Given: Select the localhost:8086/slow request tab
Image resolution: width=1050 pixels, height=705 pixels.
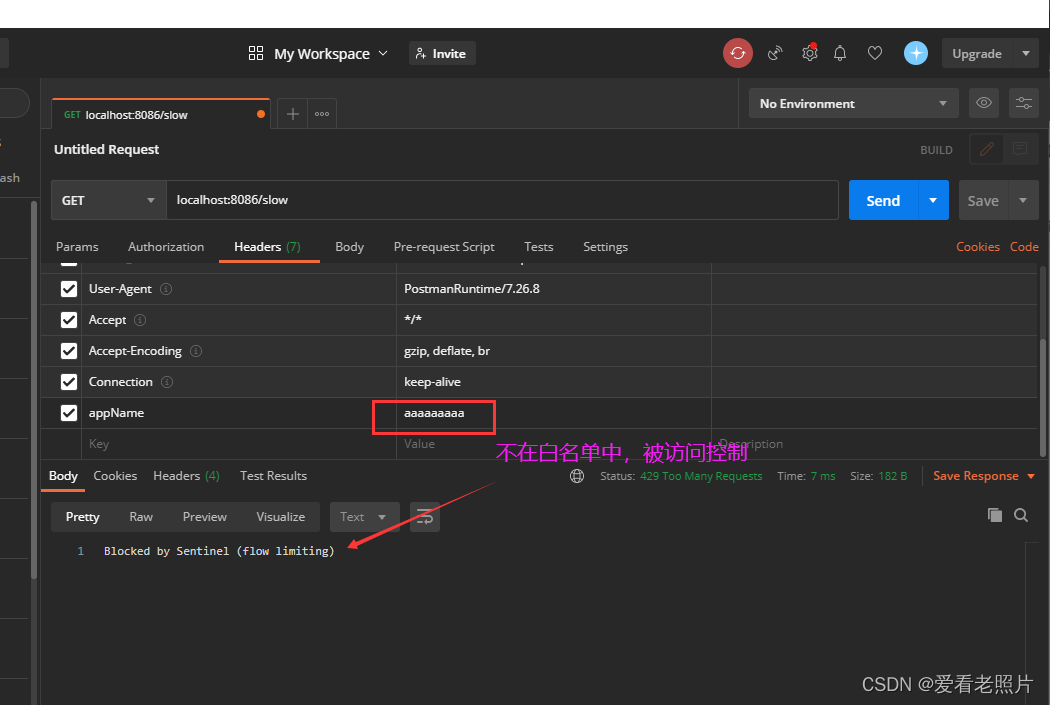Looking at the screenshot, I should pos(161,114).
